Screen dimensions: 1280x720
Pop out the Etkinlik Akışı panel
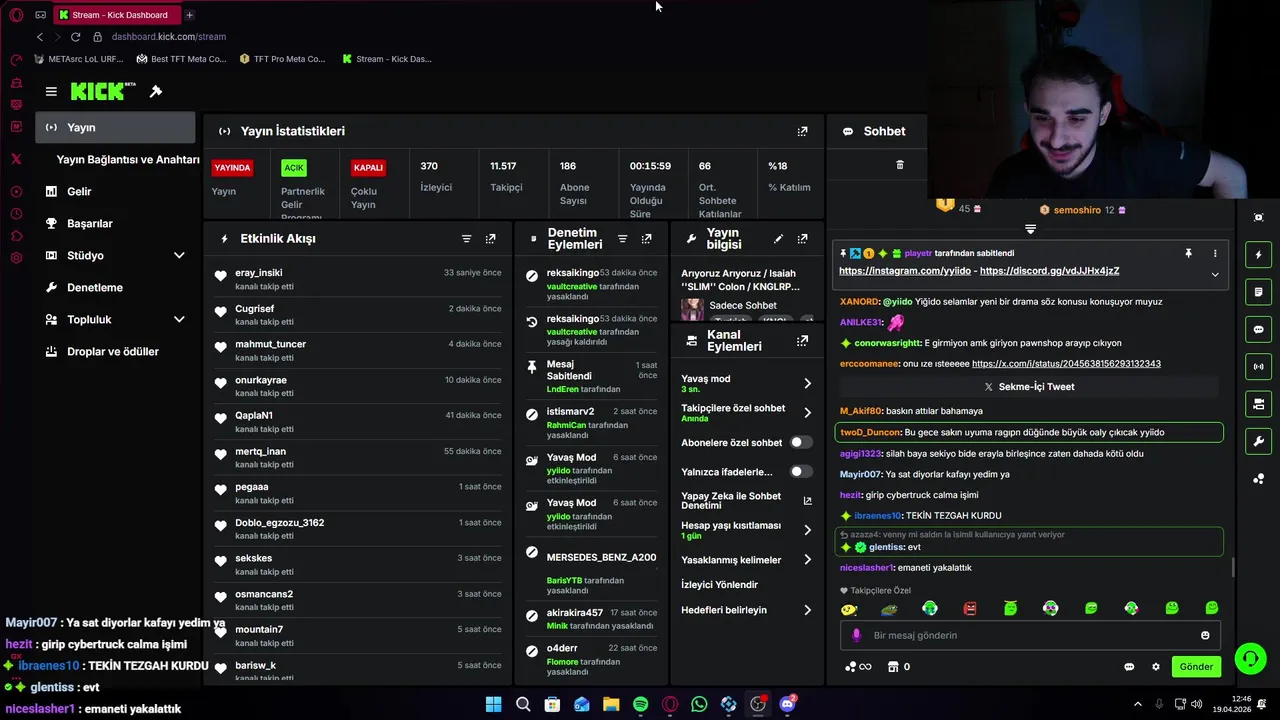tap(490, 239)
